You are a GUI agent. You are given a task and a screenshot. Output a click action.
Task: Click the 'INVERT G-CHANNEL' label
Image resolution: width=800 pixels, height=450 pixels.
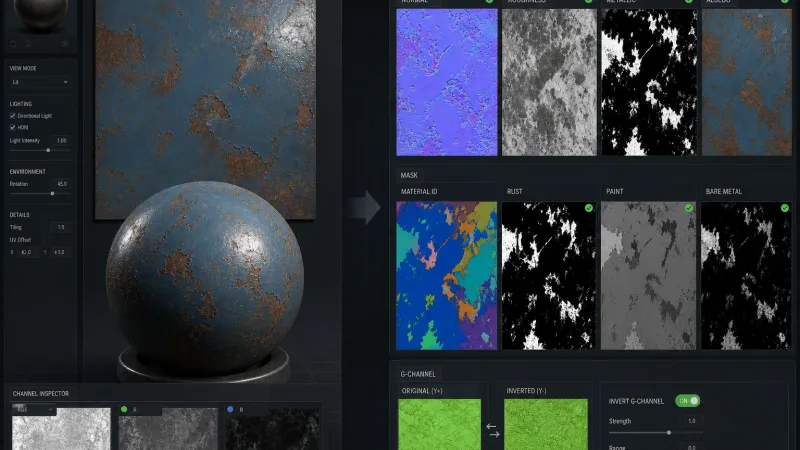pos(636,401)
